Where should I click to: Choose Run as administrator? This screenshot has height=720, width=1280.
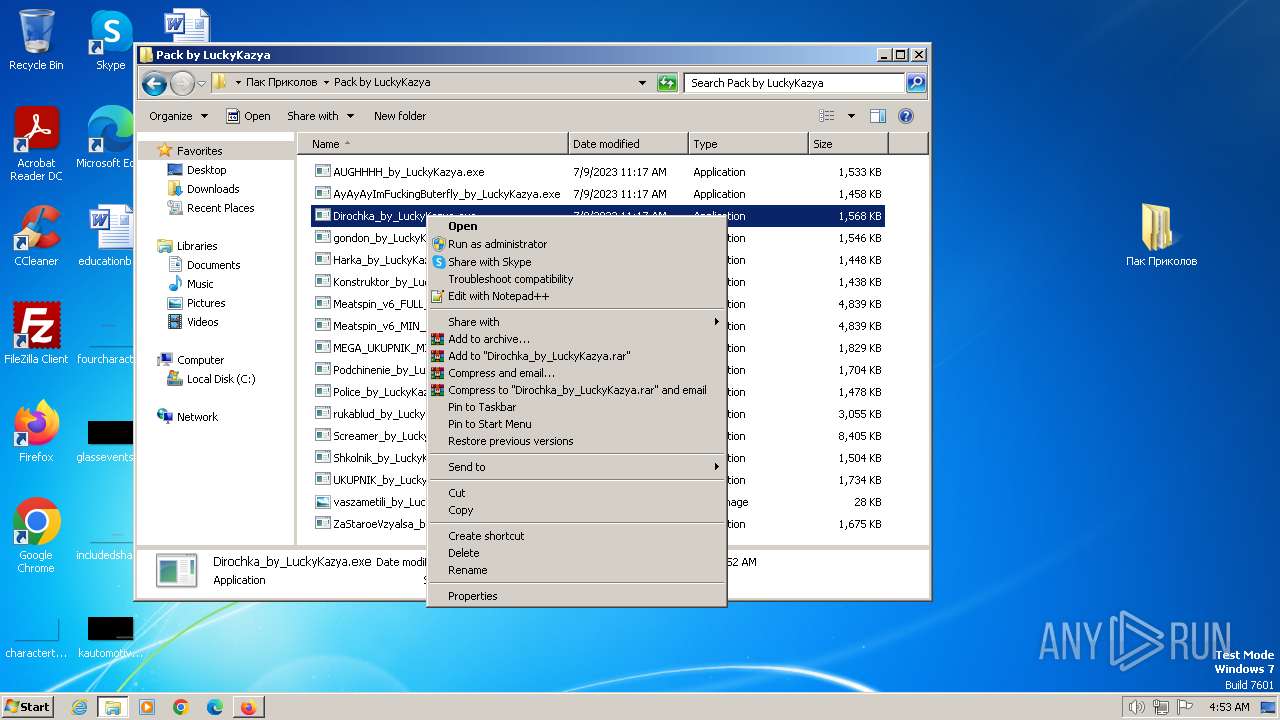(x=576, y=244)
